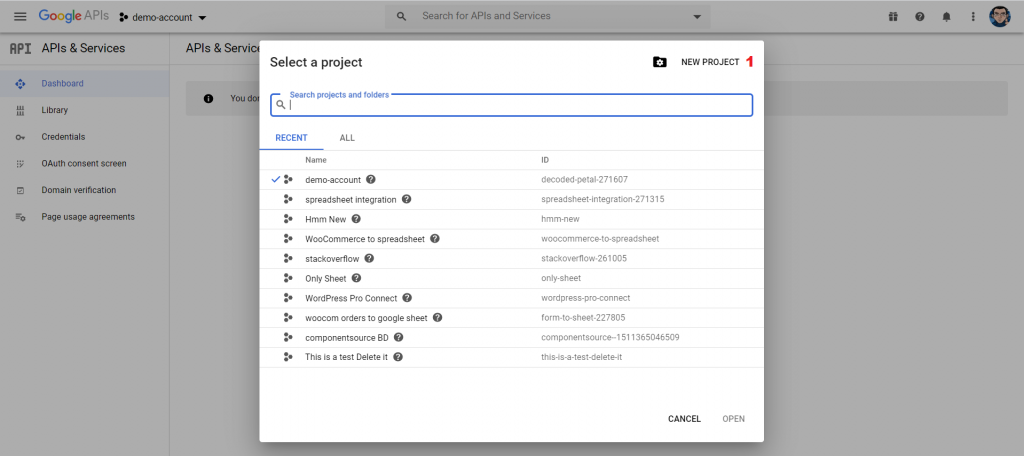
Task: Select the woocom orders to google sheet project
Action: coord(511,318)
